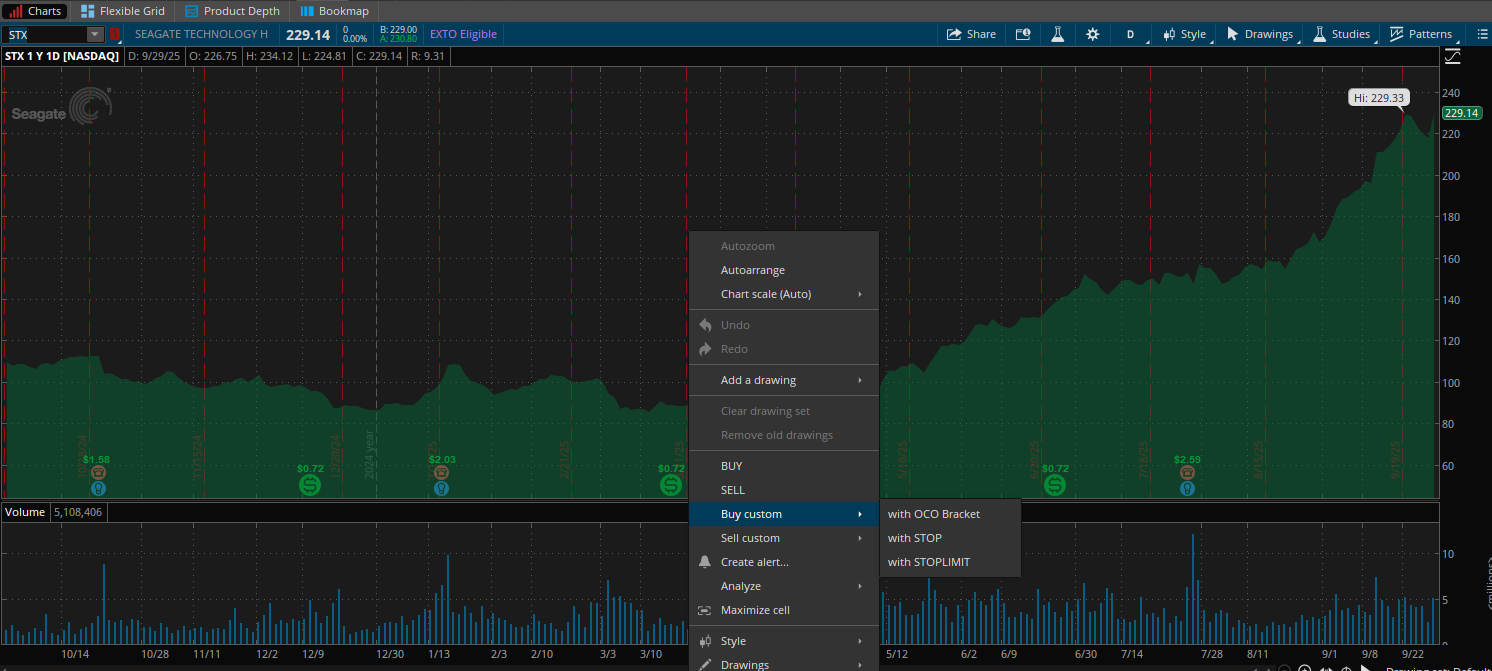The width and height of the screenshot is (1492, 671).
Task: Click the red link indicator beside symbol box
Action: [114, 35]
